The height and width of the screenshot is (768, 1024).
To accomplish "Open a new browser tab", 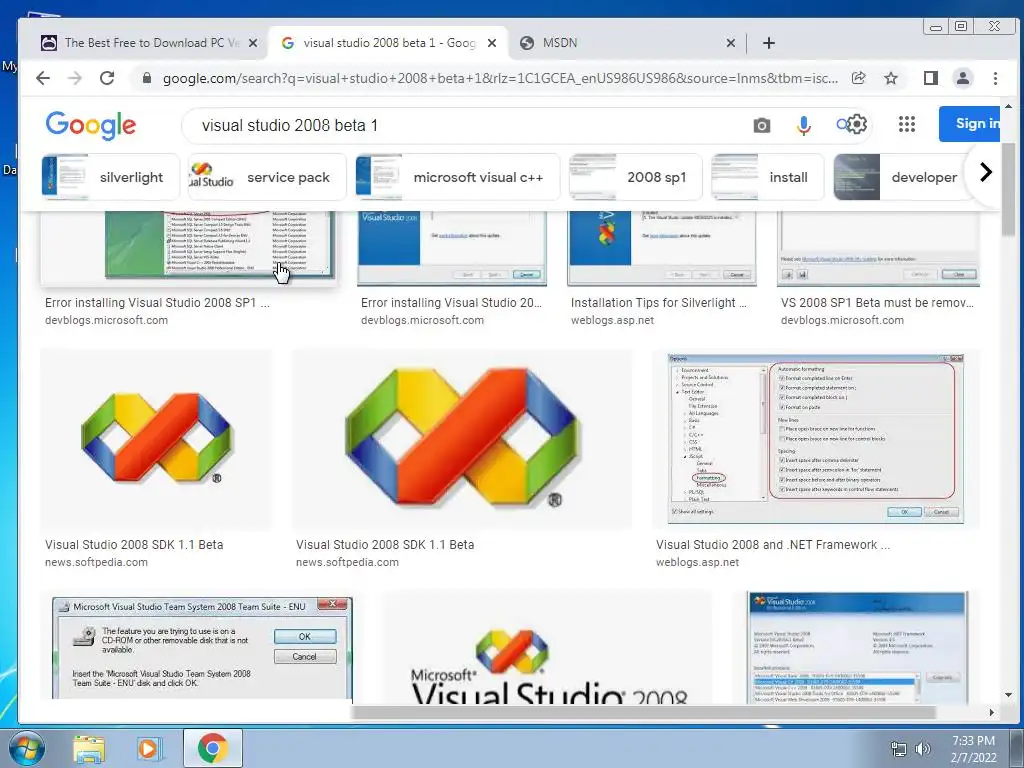I will pyautogui.click(x=769, y=43).
